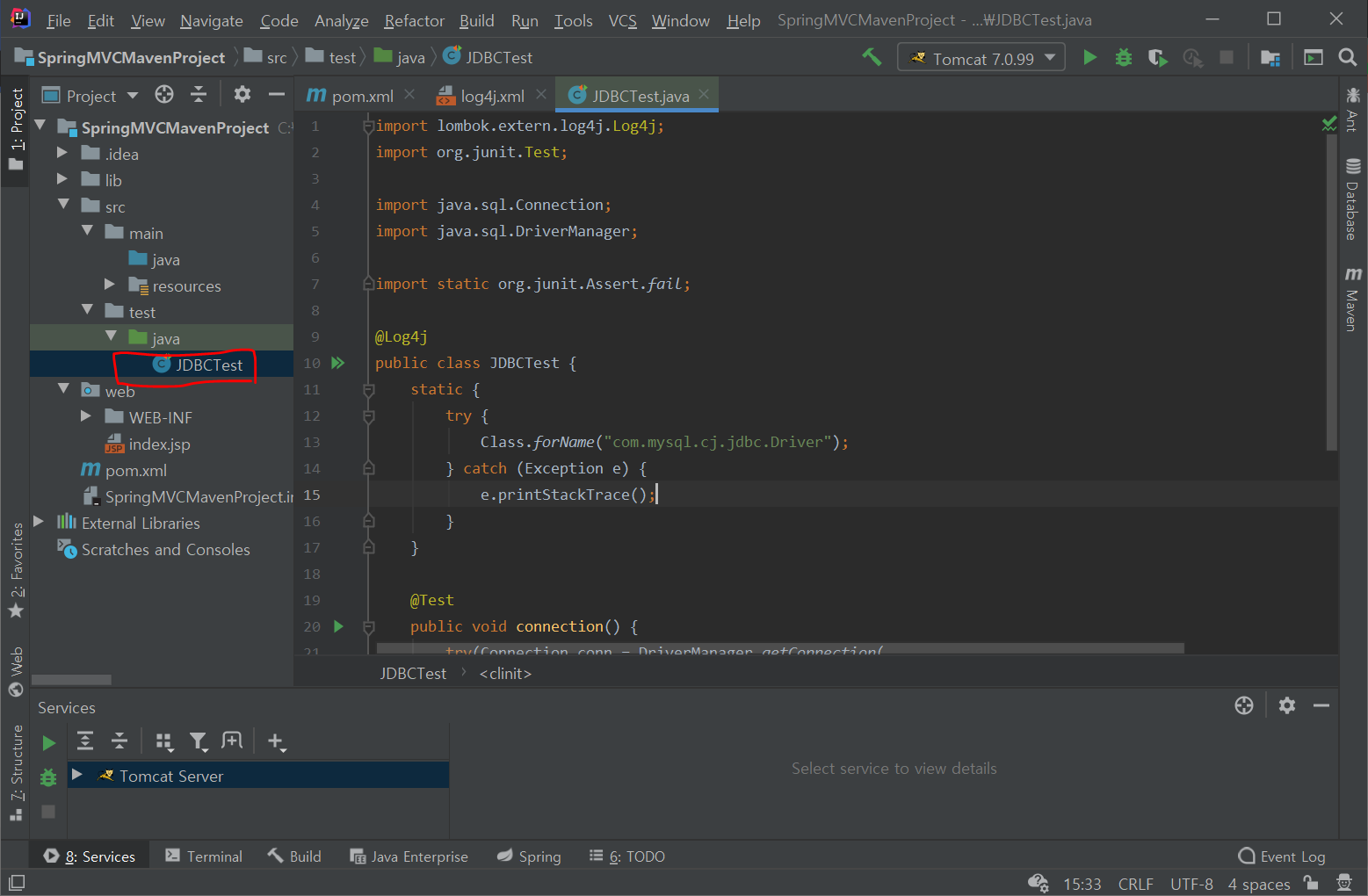Click run gutter icon beside class JDBCTest
Screen dimensions: 1368x896
pyautogui.click(x=337, y=363)
